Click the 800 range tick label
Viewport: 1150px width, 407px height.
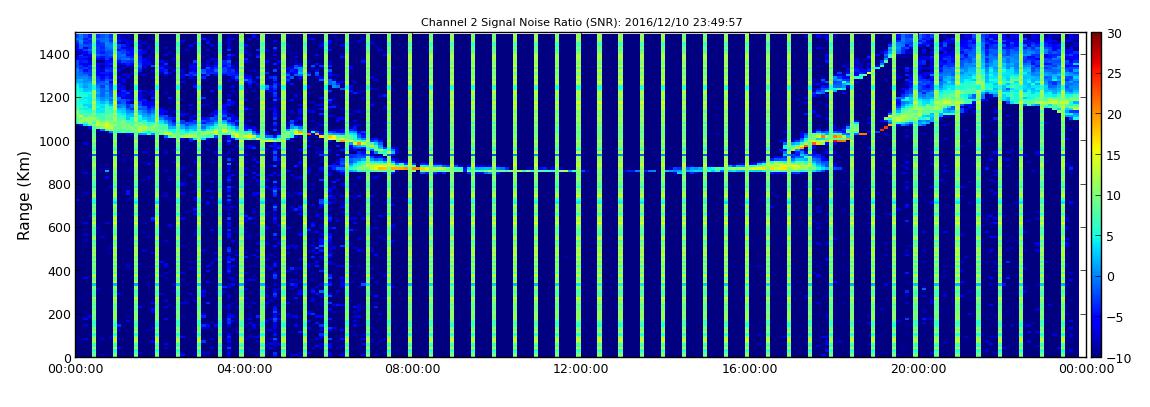[x=59, y=184]
